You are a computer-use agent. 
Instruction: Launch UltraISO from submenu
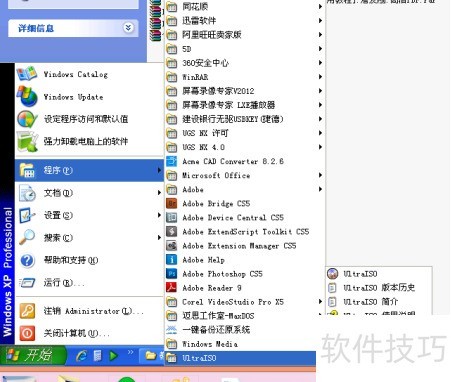379,274
